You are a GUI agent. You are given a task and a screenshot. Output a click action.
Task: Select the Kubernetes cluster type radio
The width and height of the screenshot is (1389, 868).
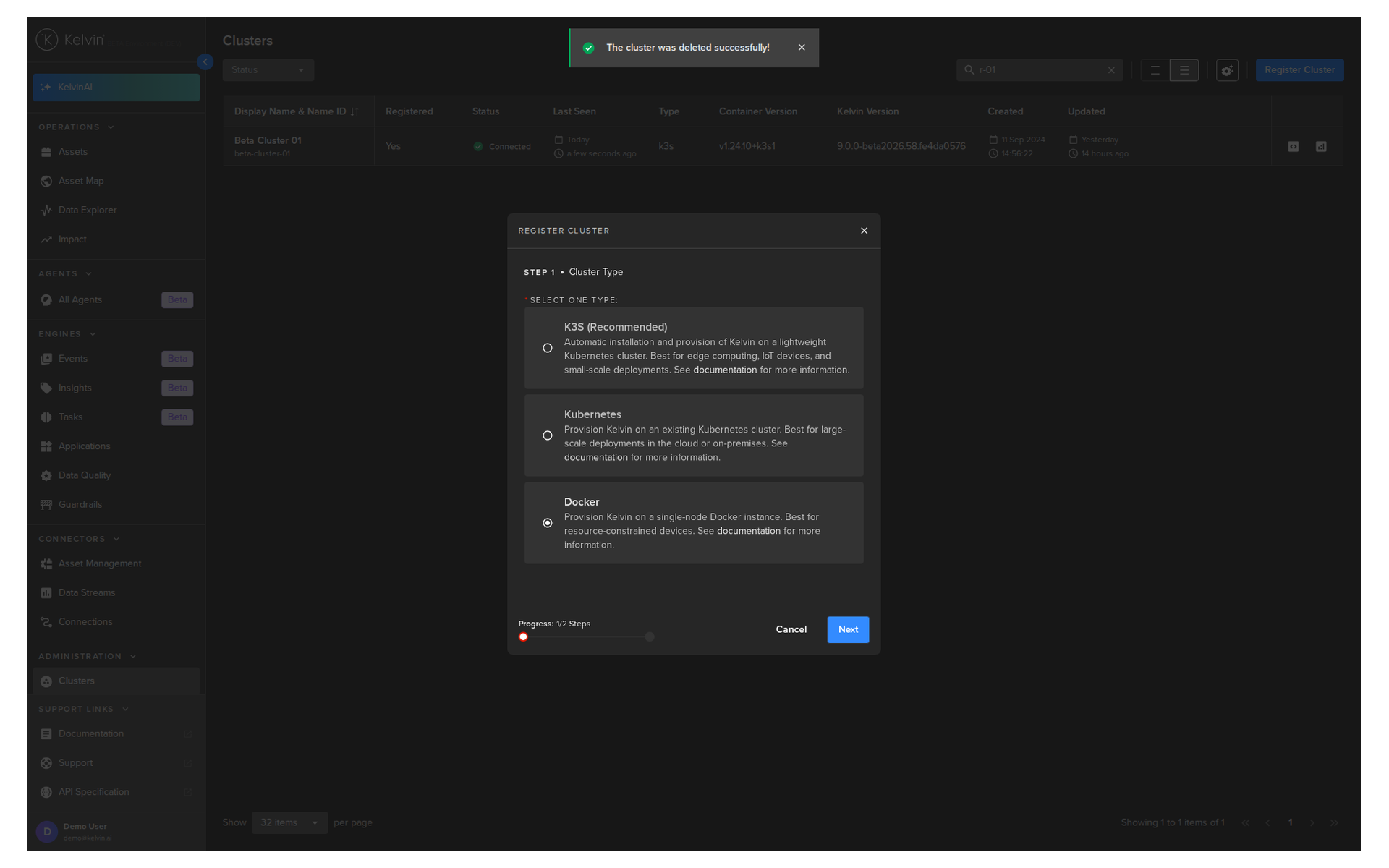[548, 435]
